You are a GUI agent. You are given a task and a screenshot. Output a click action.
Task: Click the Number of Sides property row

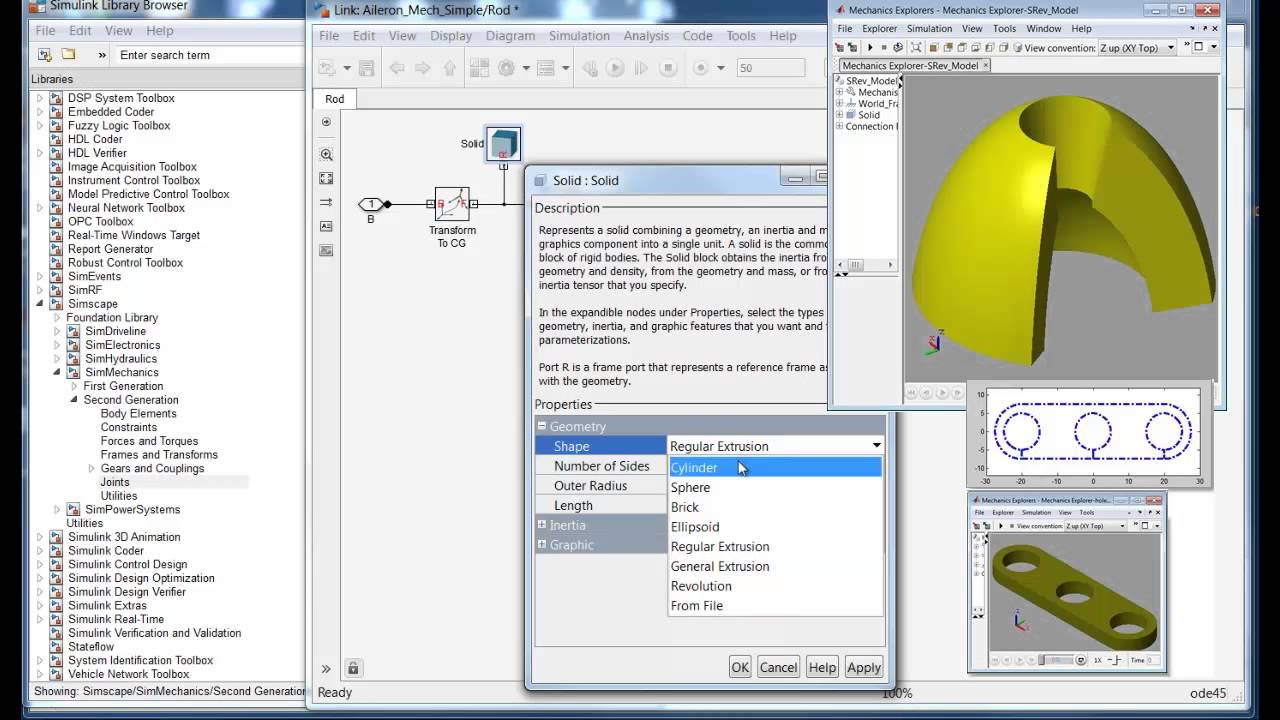click(x=602, y=466)
